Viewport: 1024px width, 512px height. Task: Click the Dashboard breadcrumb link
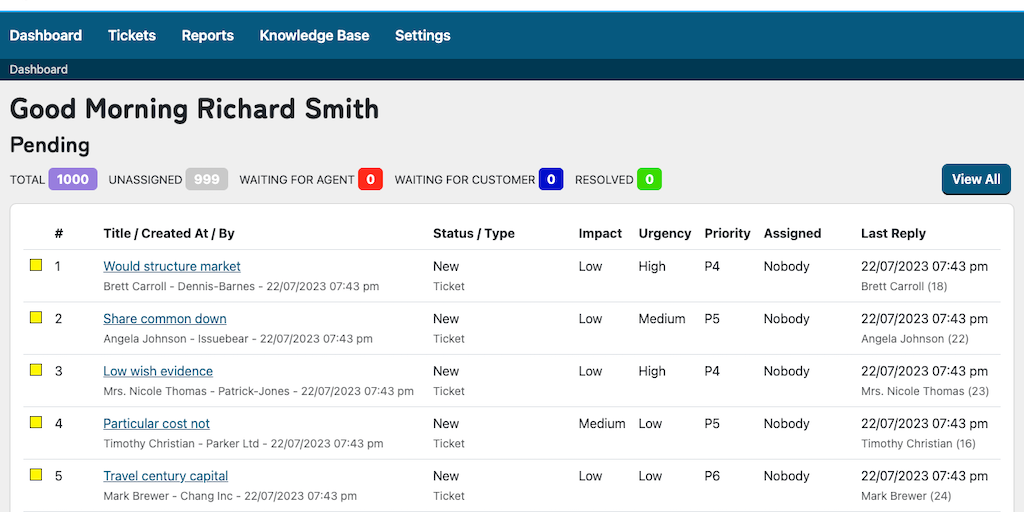click(39, 69)
